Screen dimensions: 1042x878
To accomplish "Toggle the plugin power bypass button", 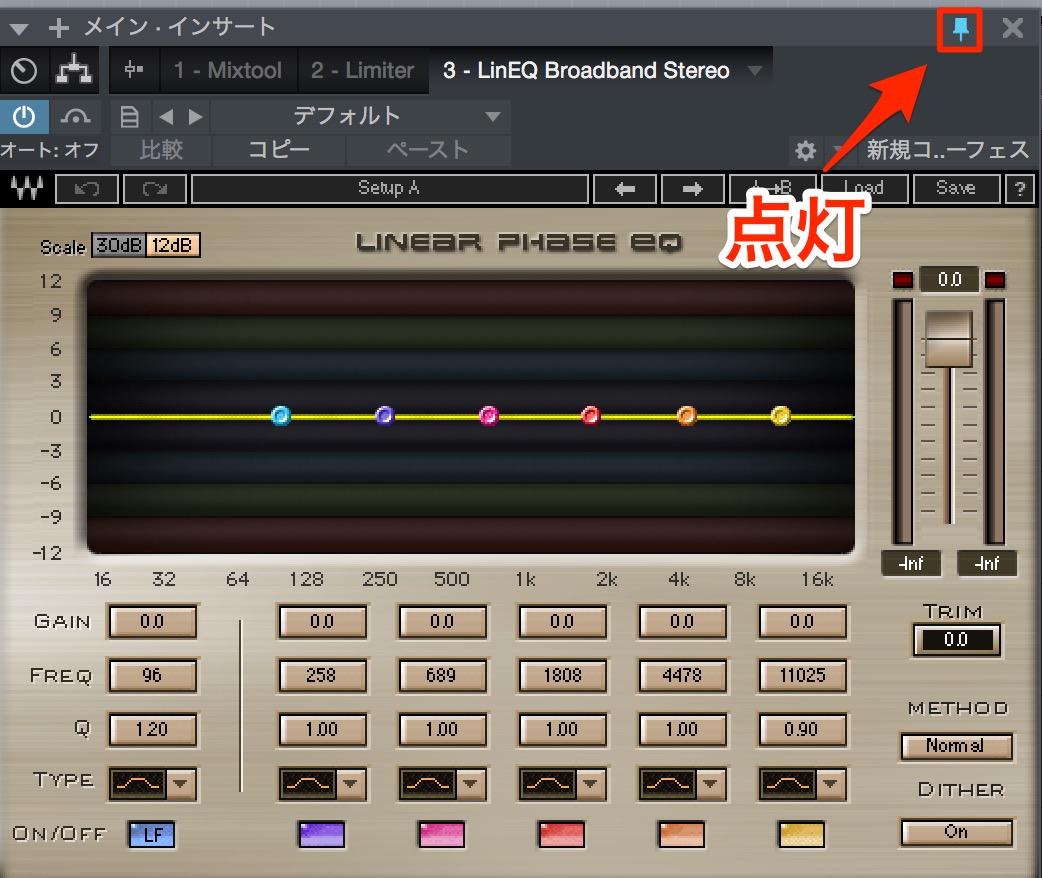I will (24, 117).
